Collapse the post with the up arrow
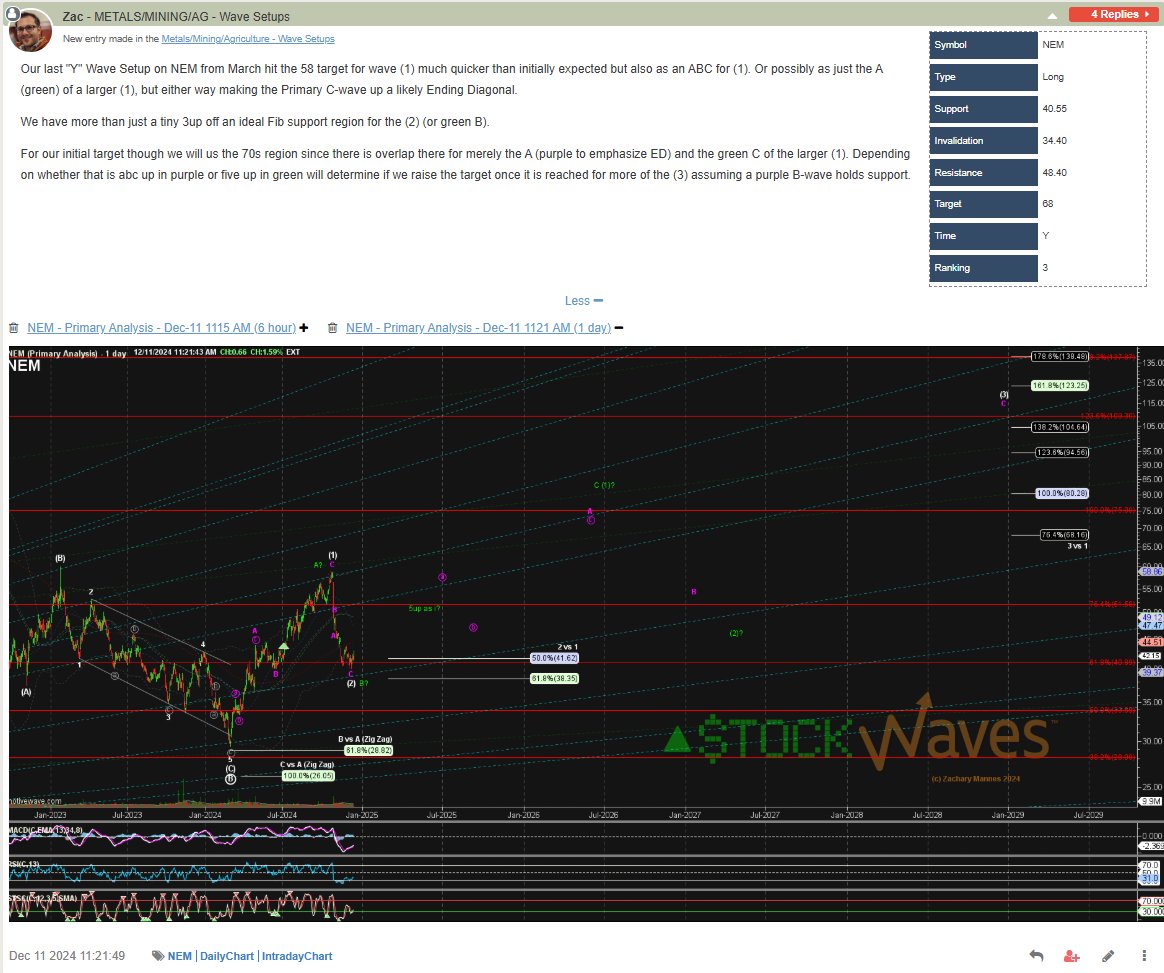The image size is (1164, 973). [x=1052, y=16]
